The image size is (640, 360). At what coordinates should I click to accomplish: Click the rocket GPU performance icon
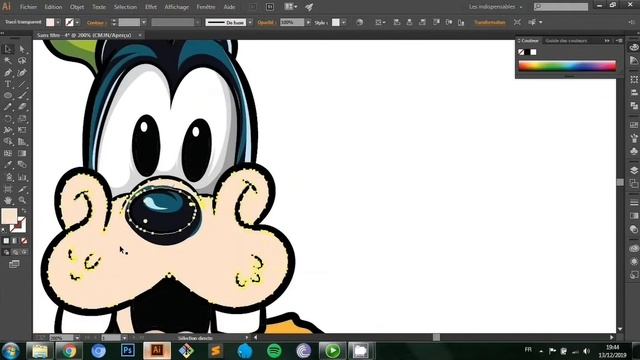point(309,7)
